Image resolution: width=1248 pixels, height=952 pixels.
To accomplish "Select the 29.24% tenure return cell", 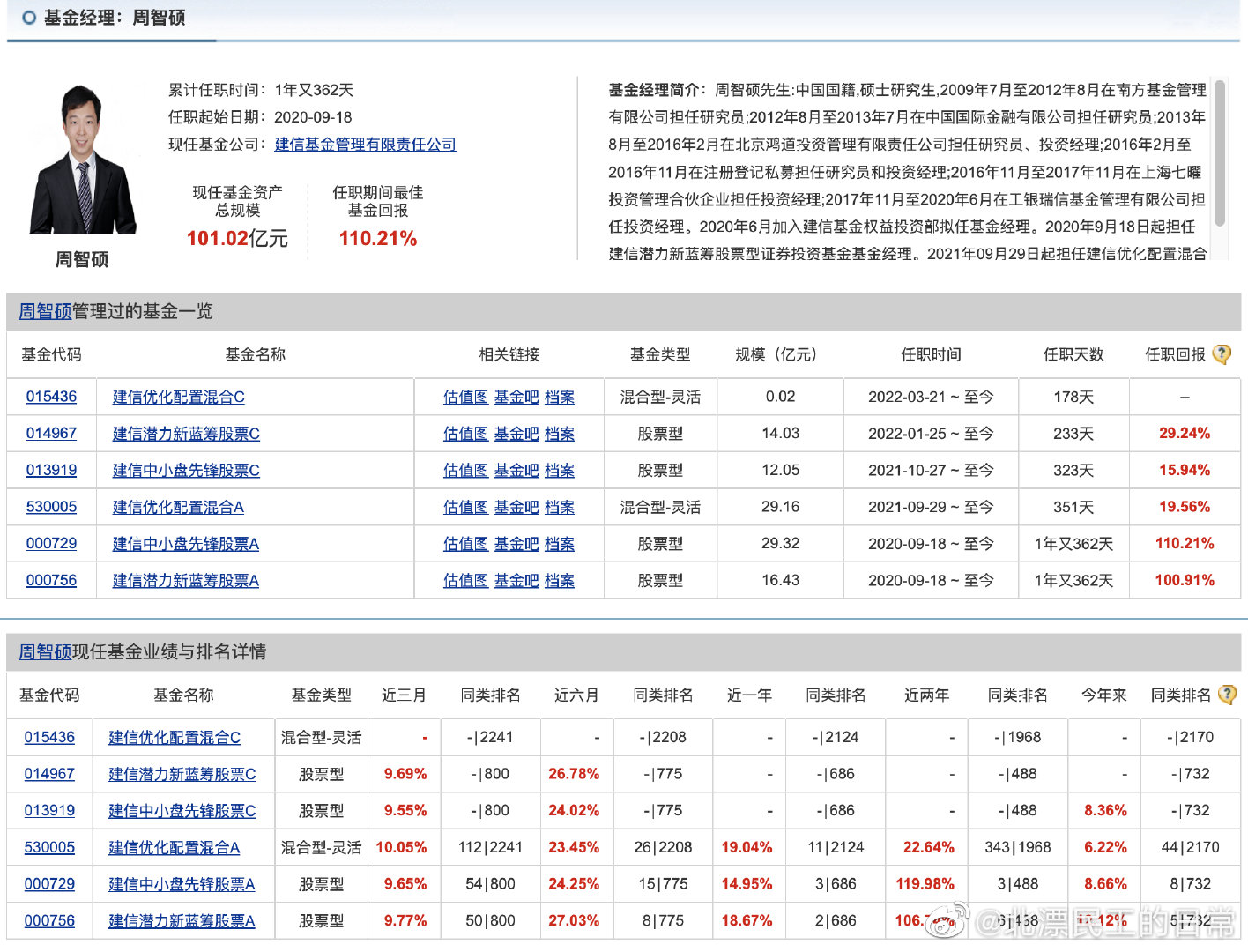I will tap(1185, 434).
